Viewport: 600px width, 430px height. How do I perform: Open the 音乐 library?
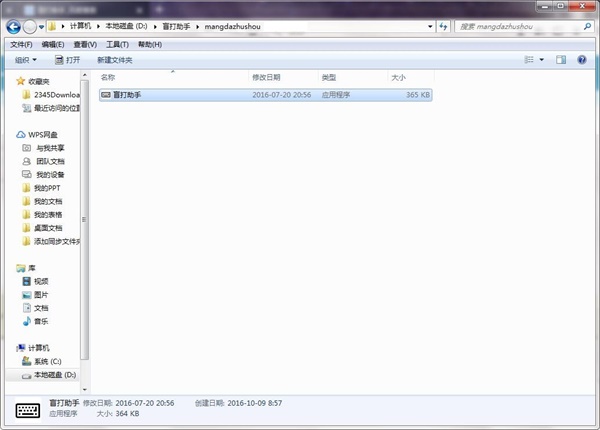pyautogui.click(x=36, y=321)
